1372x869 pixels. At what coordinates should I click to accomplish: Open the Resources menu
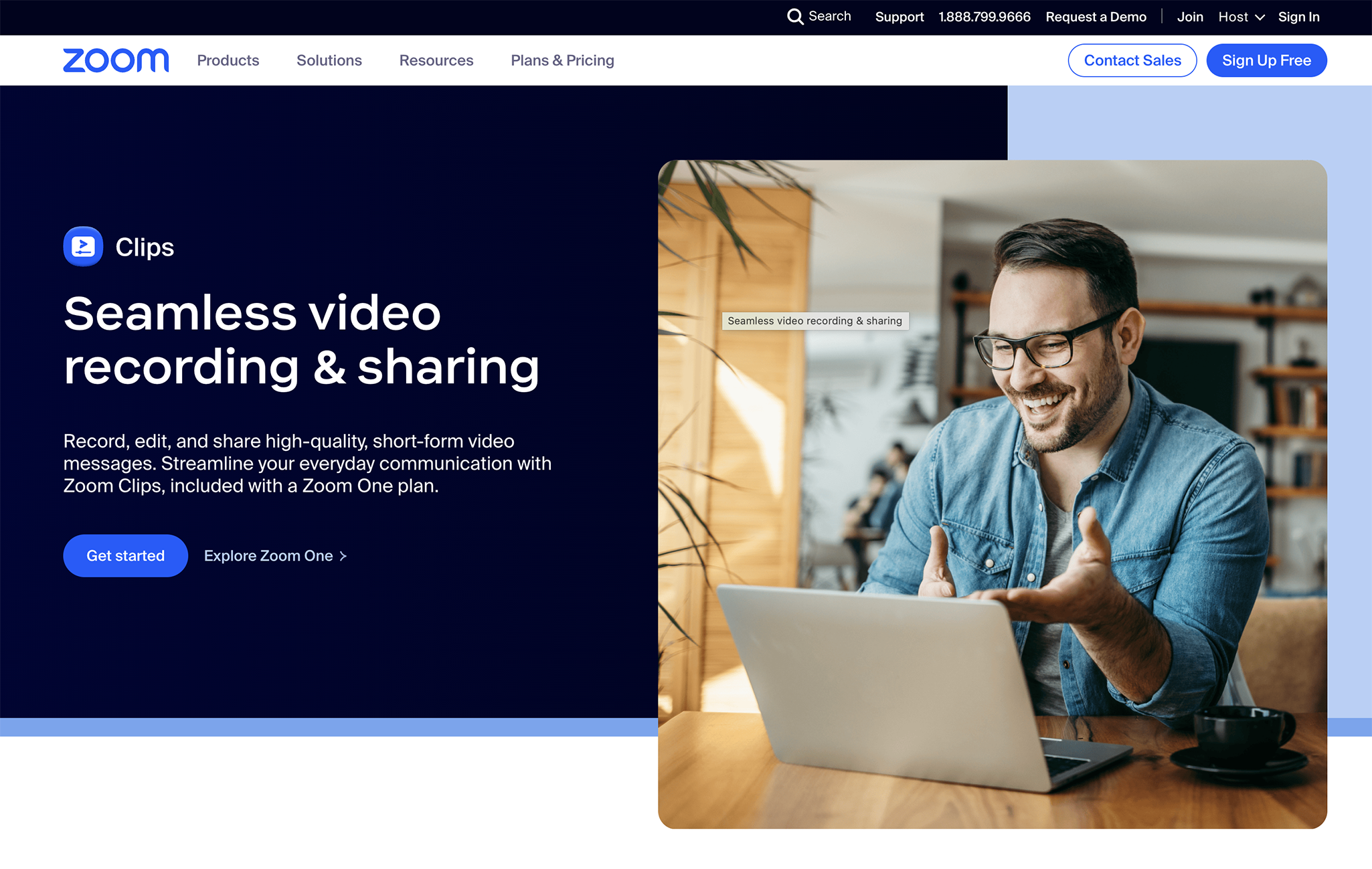point(436,60)
